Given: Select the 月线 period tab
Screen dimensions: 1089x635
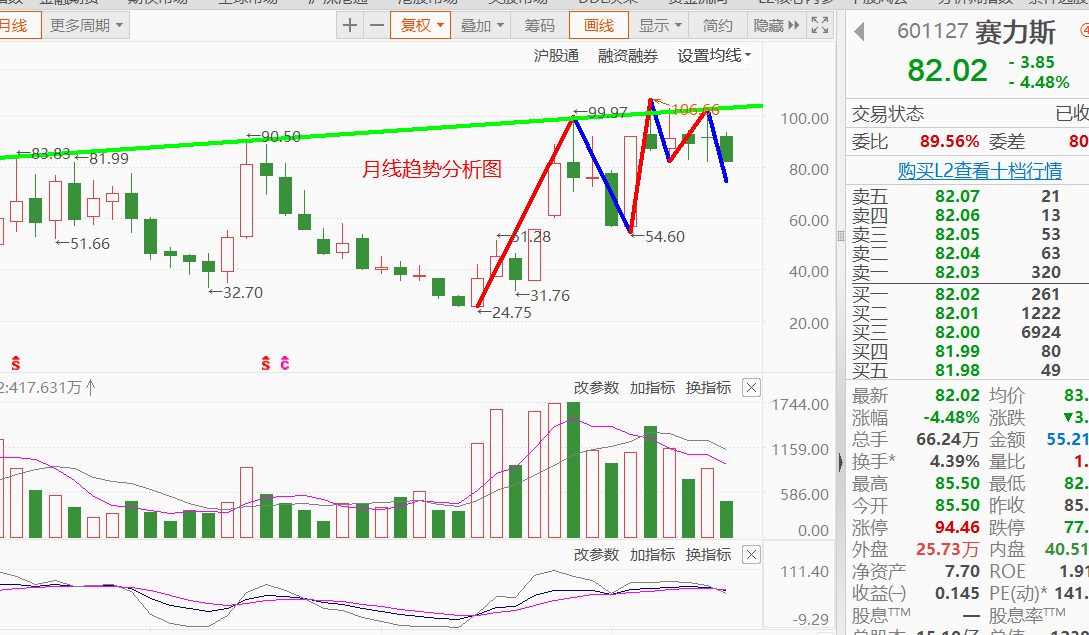Looking at the screenshot, I should click(x=19, y=26).
